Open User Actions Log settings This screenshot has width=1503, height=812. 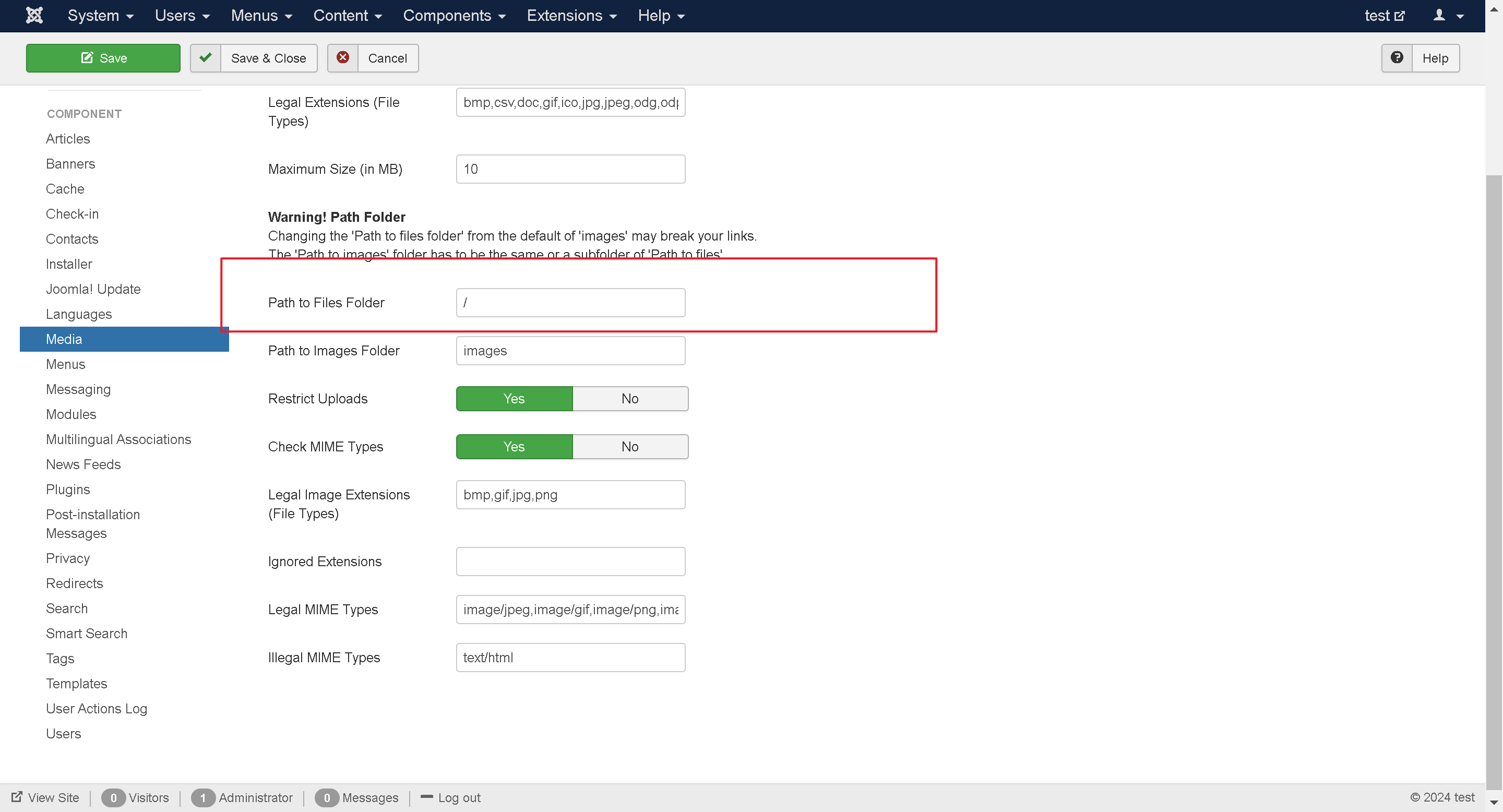(x=97, y=708)
